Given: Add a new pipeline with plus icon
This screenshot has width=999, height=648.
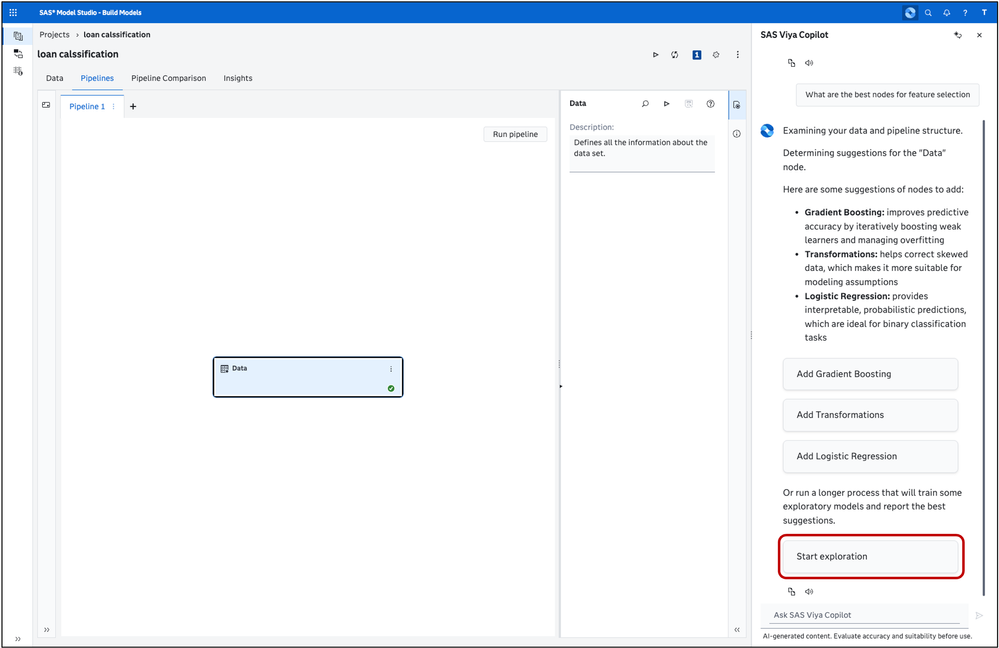Looking at the screenshot, I should click(133, 106).
